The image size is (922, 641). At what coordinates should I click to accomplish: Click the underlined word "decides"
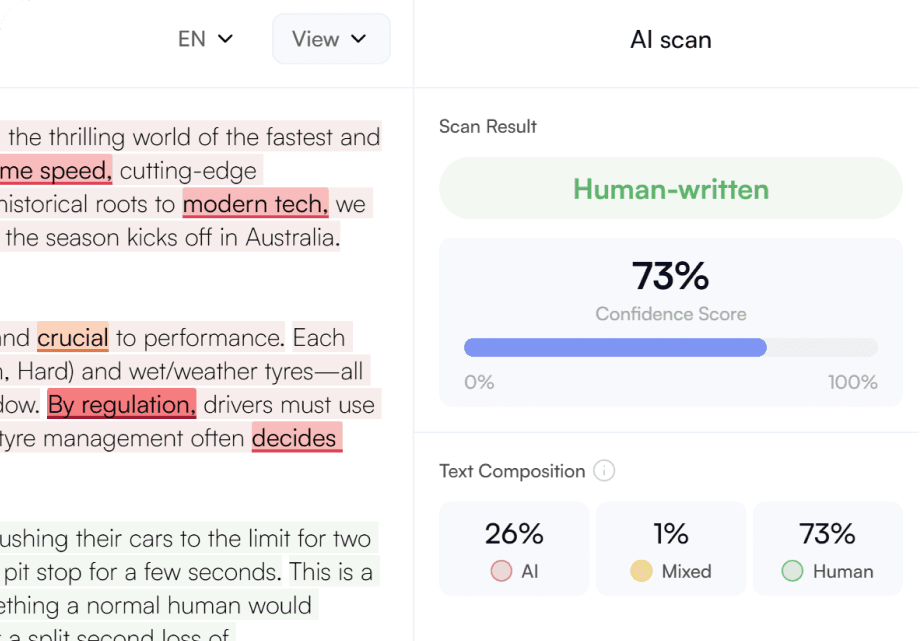295,438
